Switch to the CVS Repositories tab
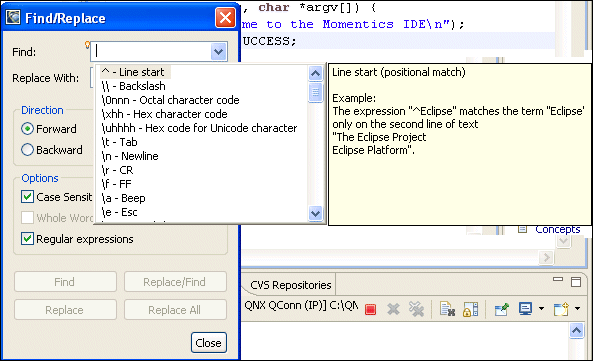 click(x=290, y=285)
